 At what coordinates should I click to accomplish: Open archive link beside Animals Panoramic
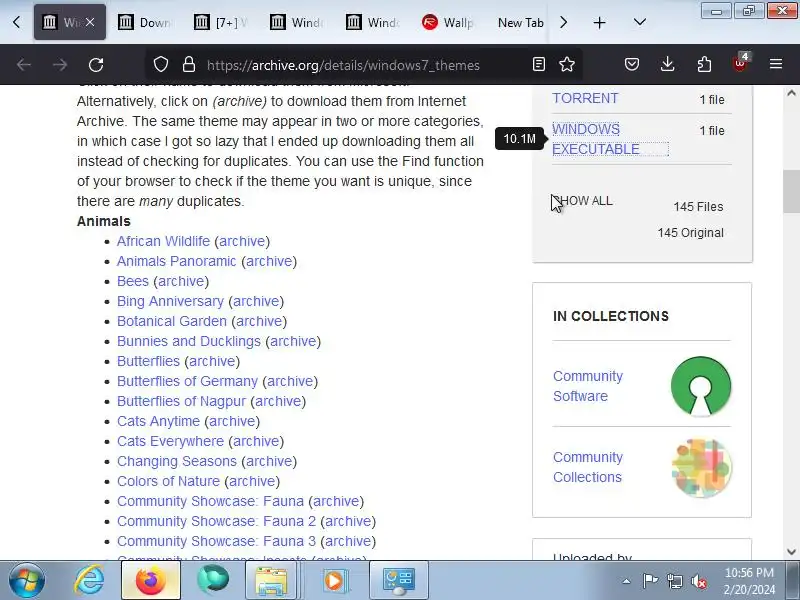coord(269,261)
